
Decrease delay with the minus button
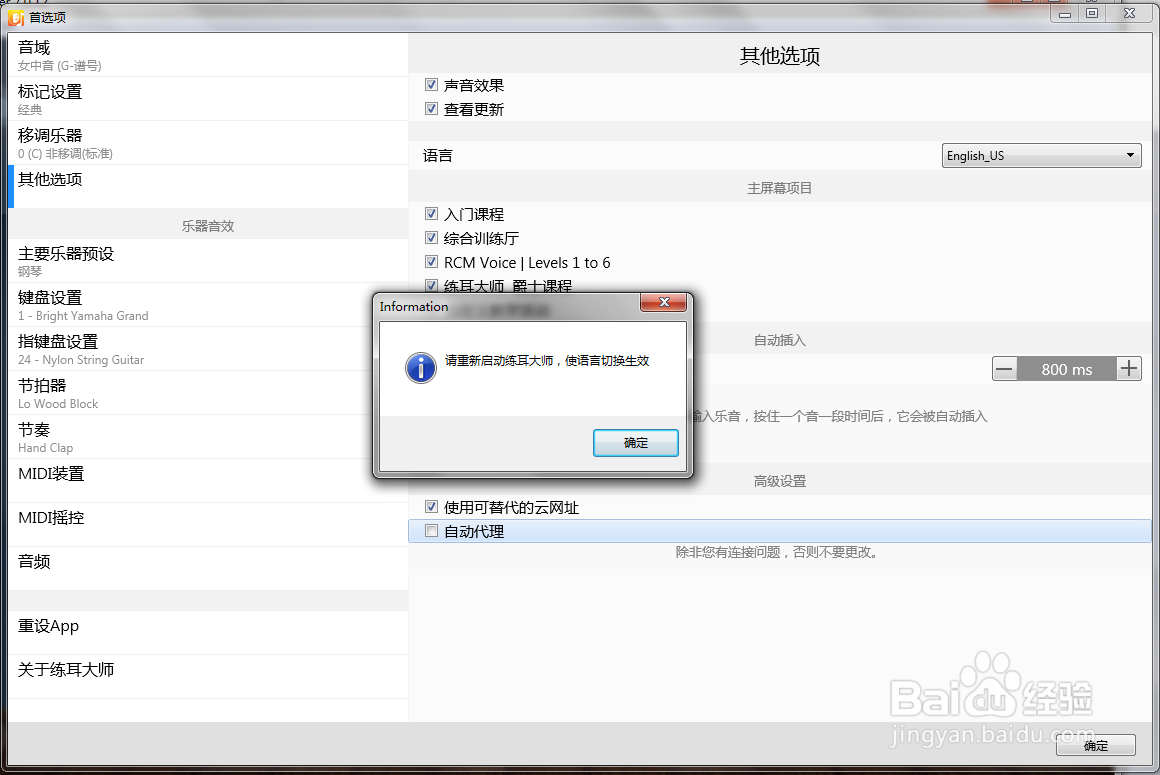click(x=1004, y=368)
